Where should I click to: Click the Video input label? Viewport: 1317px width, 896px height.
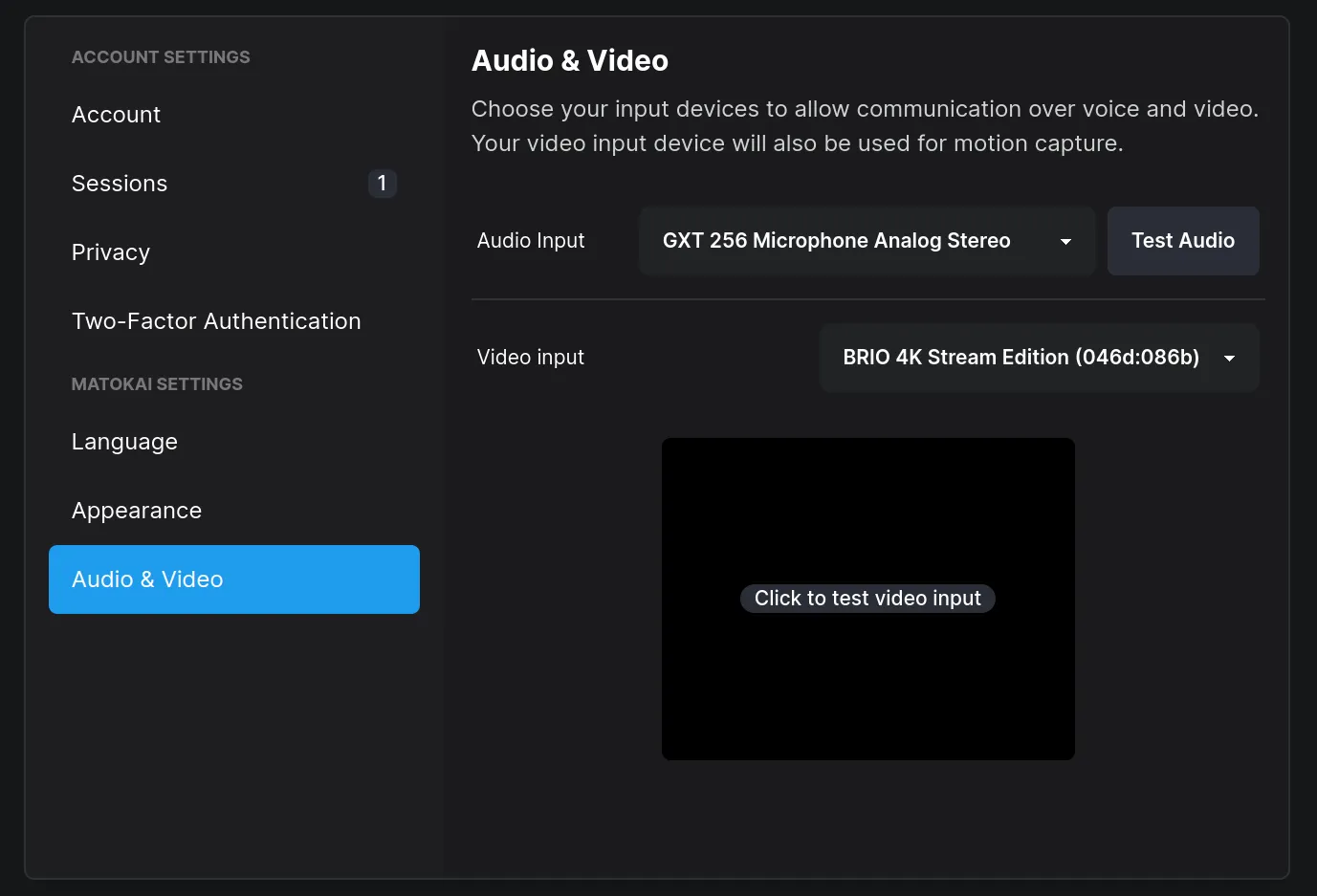[x=531, y=358]
